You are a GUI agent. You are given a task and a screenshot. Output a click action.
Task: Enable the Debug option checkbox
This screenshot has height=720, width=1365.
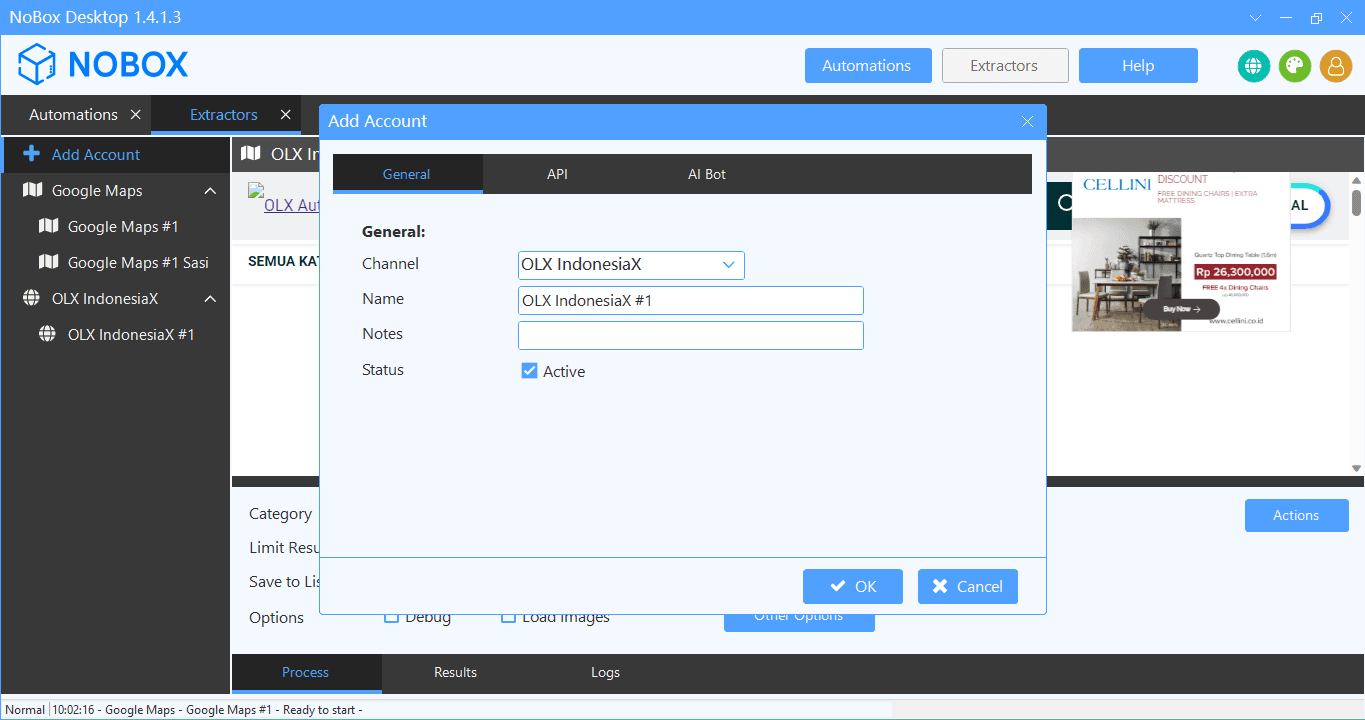(392, 617)
